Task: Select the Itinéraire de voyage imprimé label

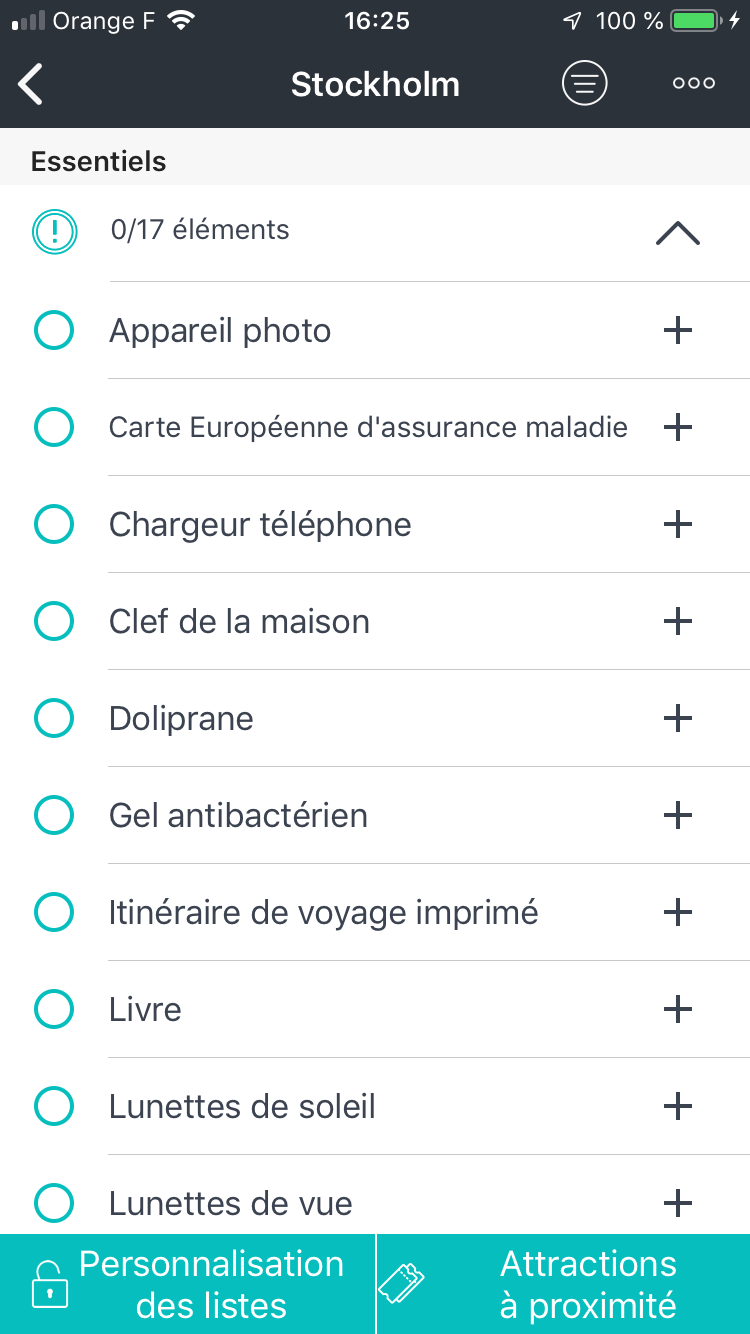Action: point(323,913)
